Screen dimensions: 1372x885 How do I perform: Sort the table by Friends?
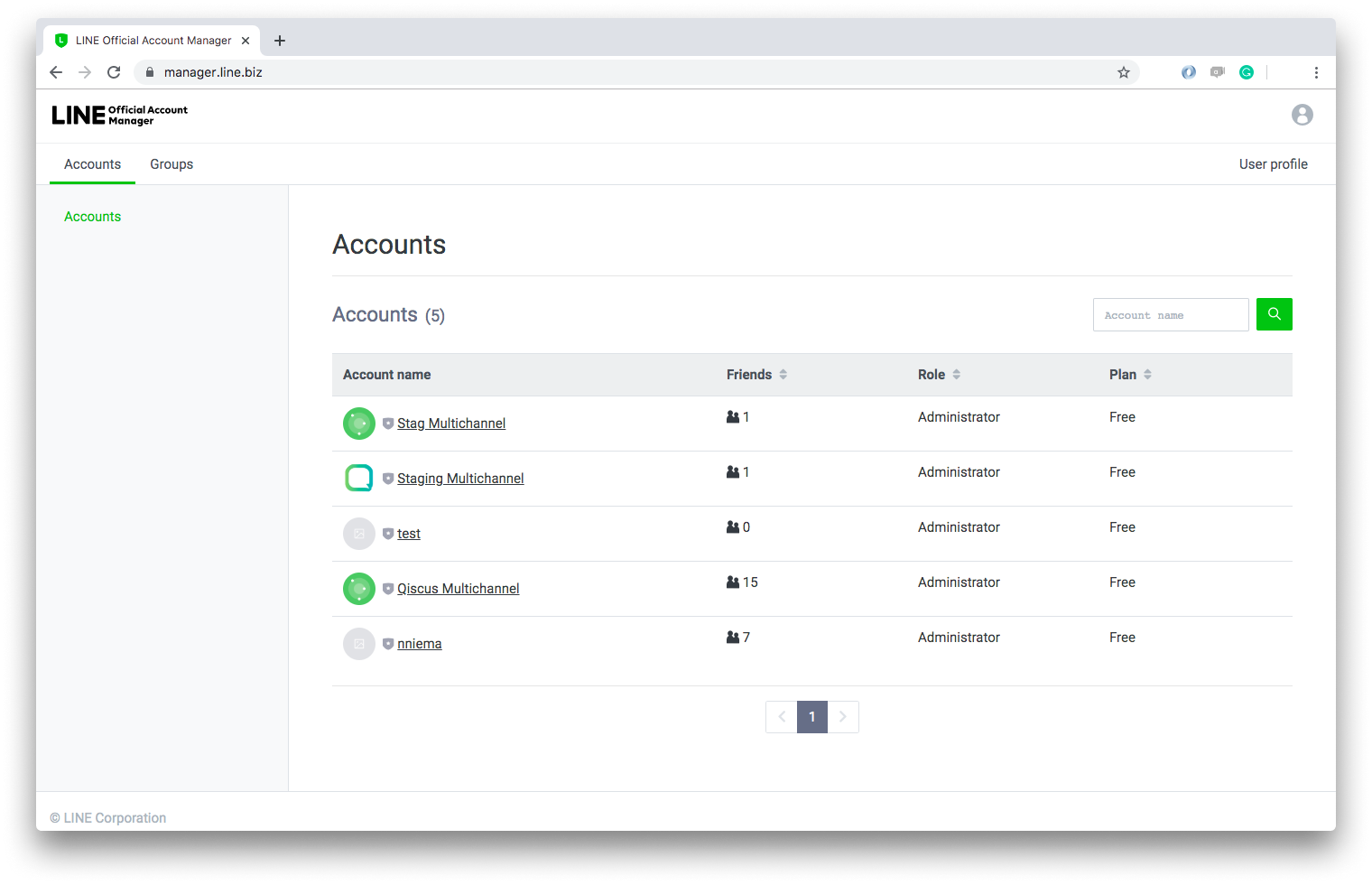click(x=783, y=375)
